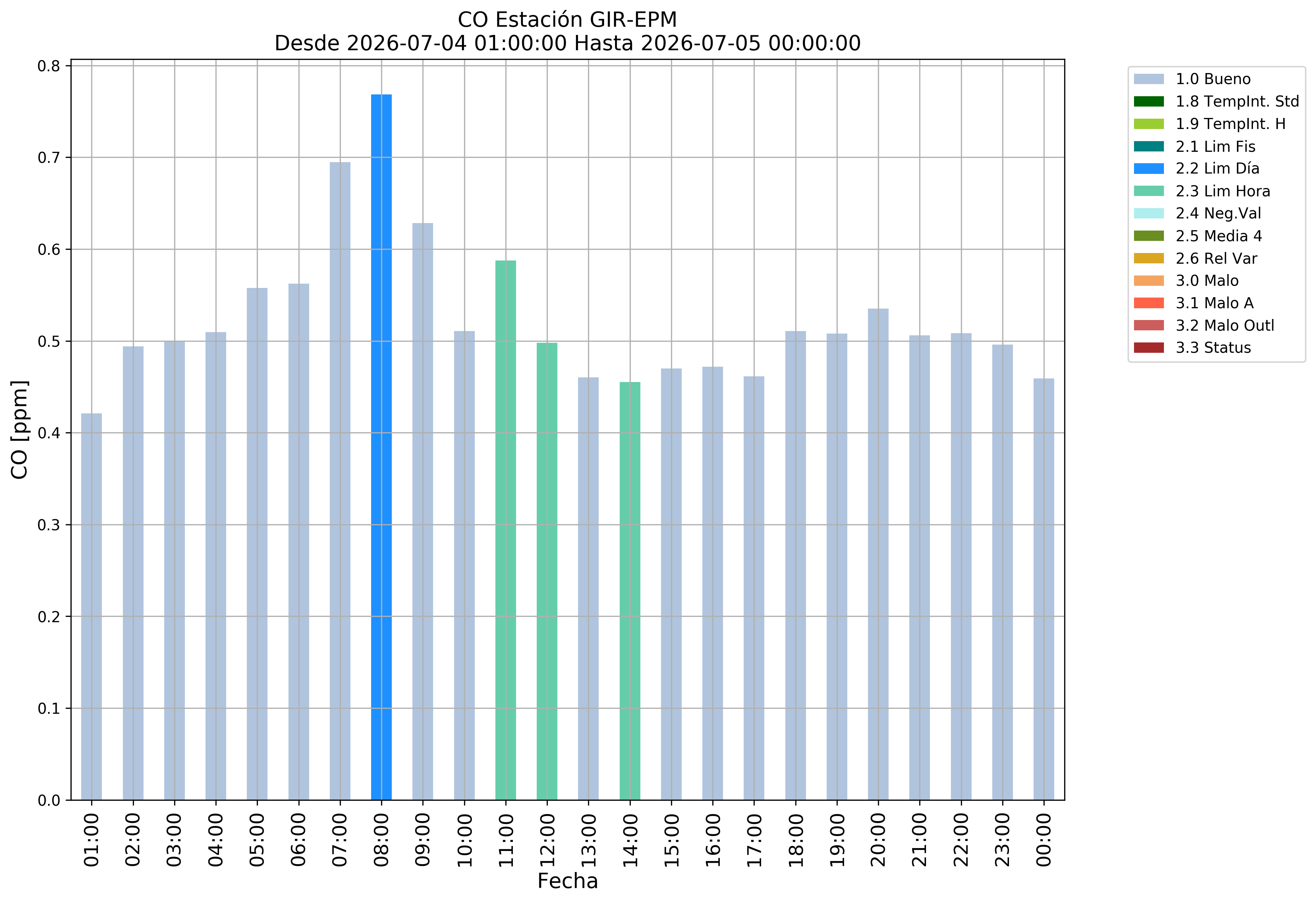Select the legend text "1.8 TempInt. Std"
Image resolution: width=1316 pixels, height=903 pixels.
pos(1237,102)
